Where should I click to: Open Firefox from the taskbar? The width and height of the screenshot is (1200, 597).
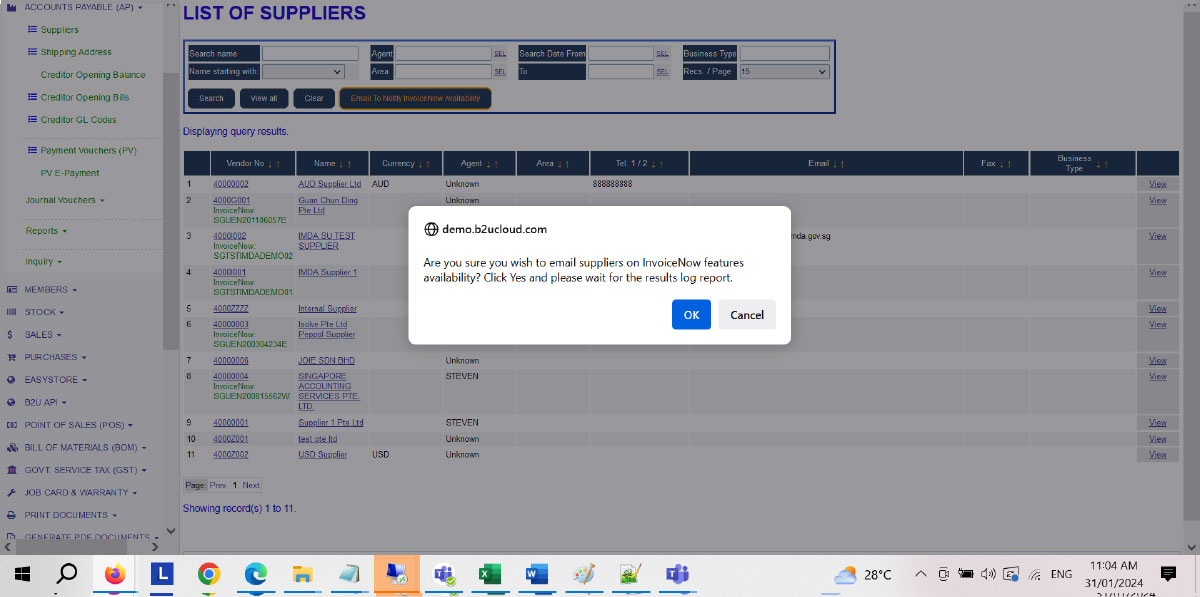point(115,574)
